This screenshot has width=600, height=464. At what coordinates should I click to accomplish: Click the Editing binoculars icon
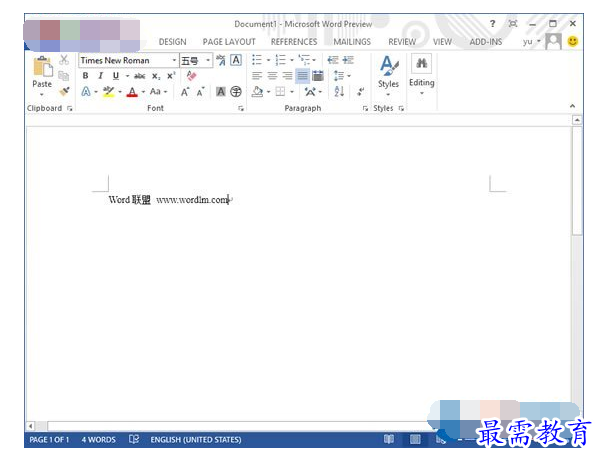click(422, 63)
